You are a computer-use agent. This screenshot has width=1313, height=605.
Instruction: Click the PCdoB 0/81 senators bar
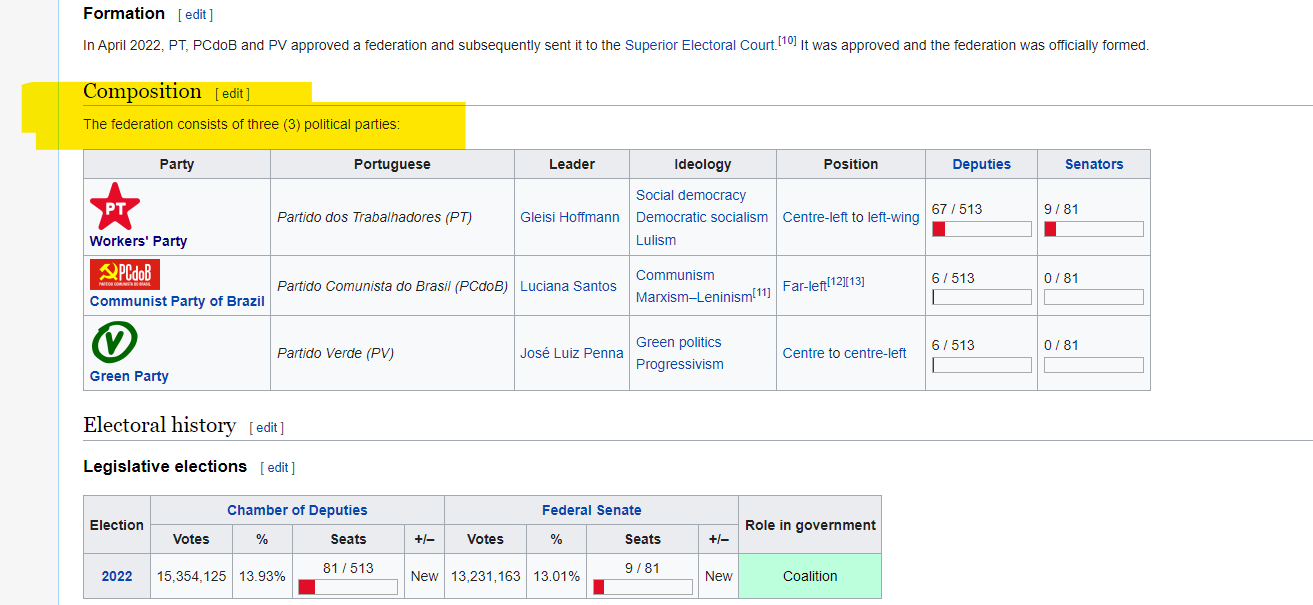tap(1094, 297)
